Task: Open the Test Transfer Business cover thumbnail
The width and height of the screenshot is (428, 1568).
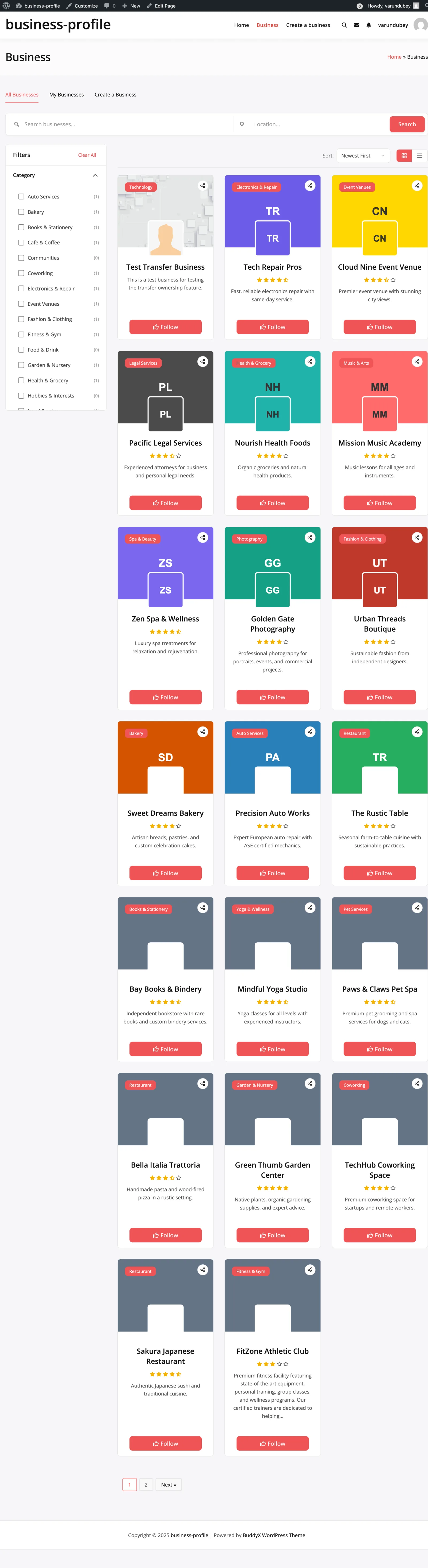Action: click(x=166, y=211)
